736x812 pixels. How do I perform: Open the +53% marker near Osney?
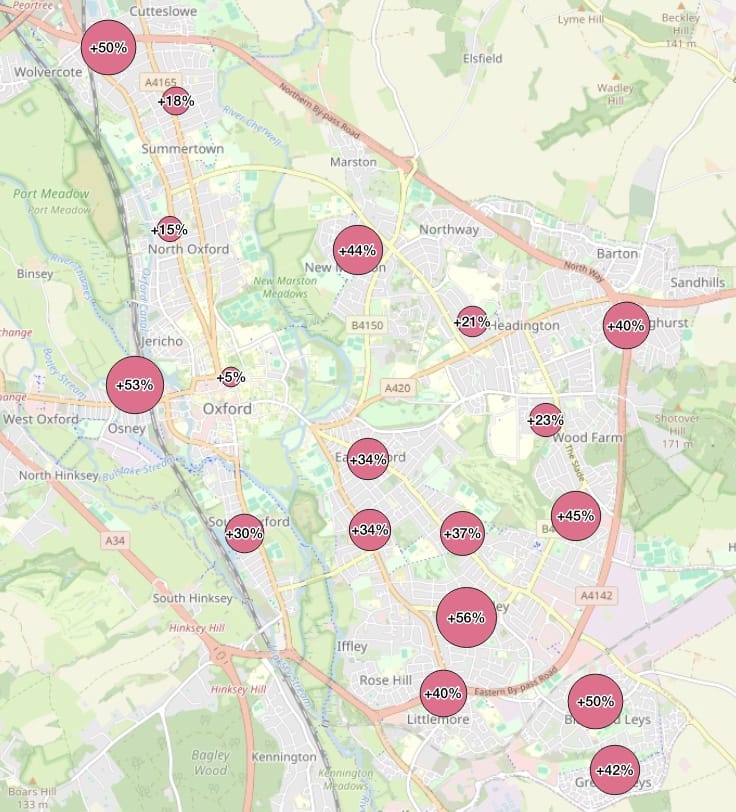click(135, 385)
